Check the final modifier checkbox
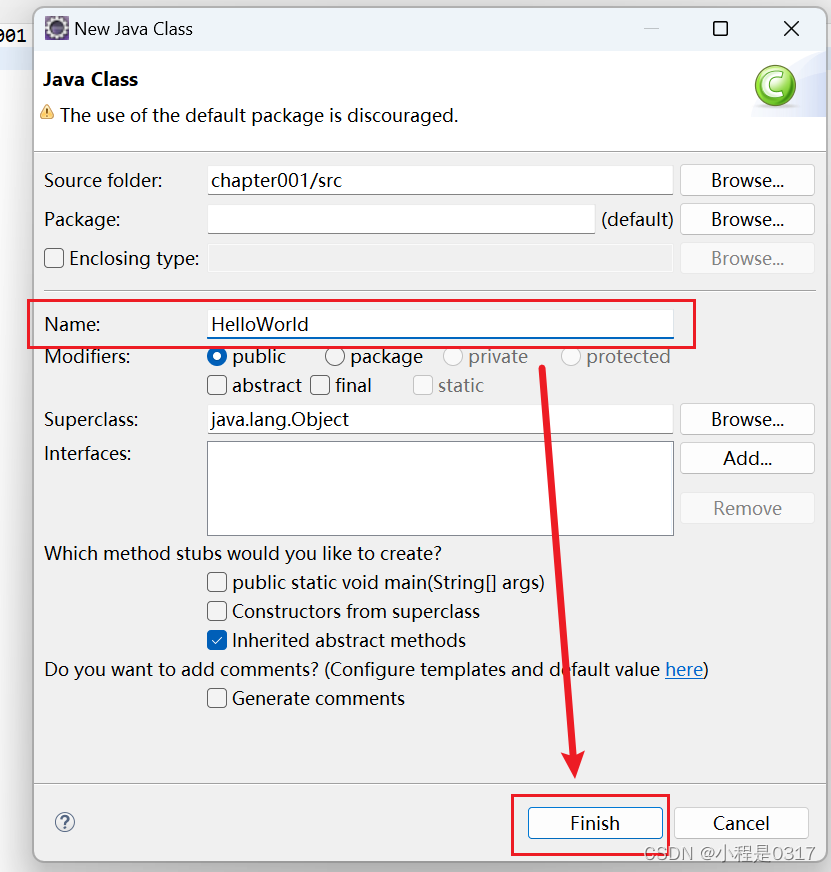Image resolution: width=831 pixels, height=872 pixels. coord(320,385)
